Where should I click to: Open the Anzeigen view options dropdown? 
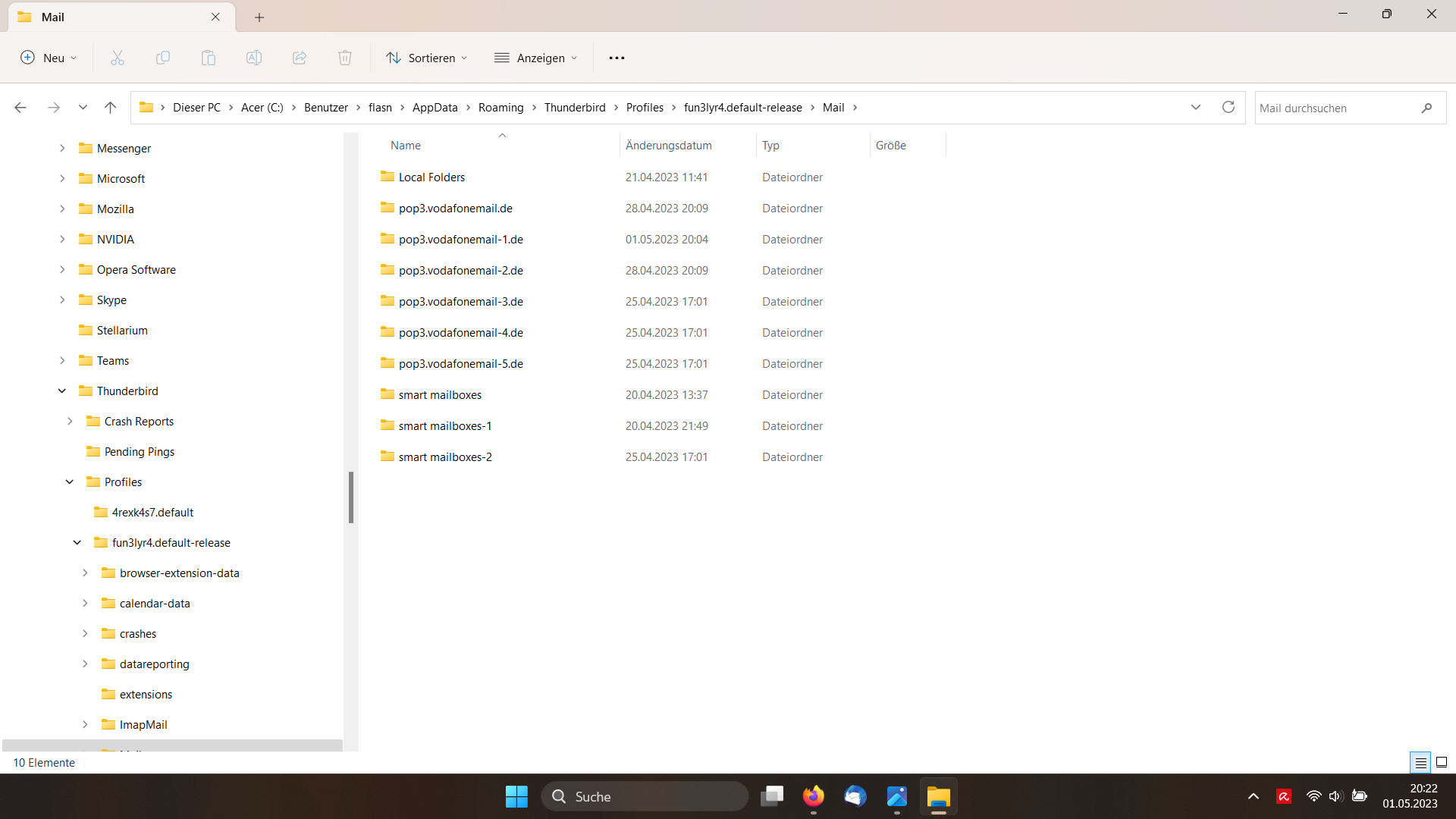[536, 58]
